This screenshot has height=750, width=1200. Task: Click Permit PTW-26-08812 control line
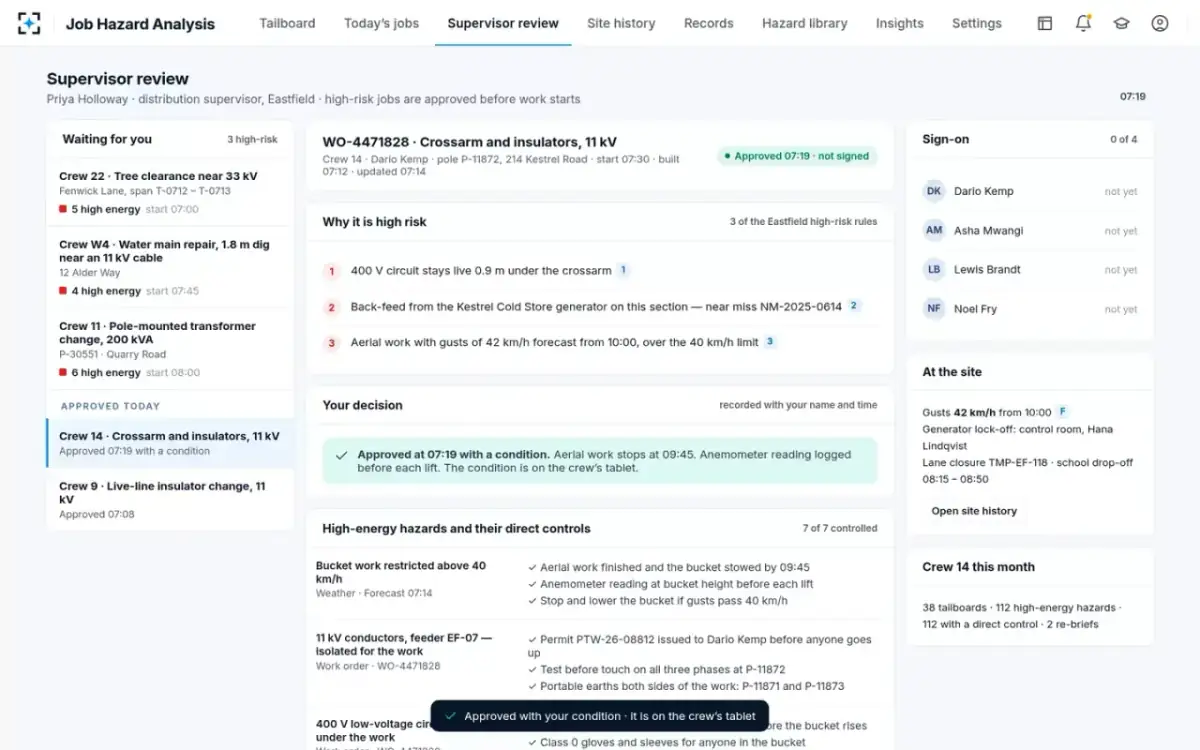coord(700,646)
